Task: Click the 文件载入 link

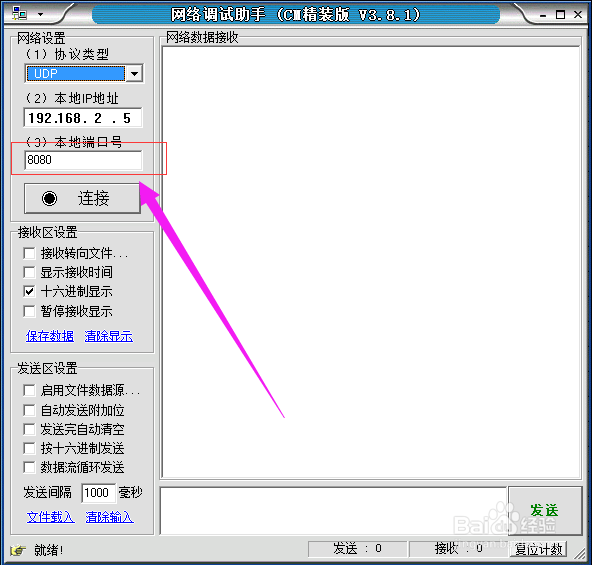Action: click(x=51, y=517)
